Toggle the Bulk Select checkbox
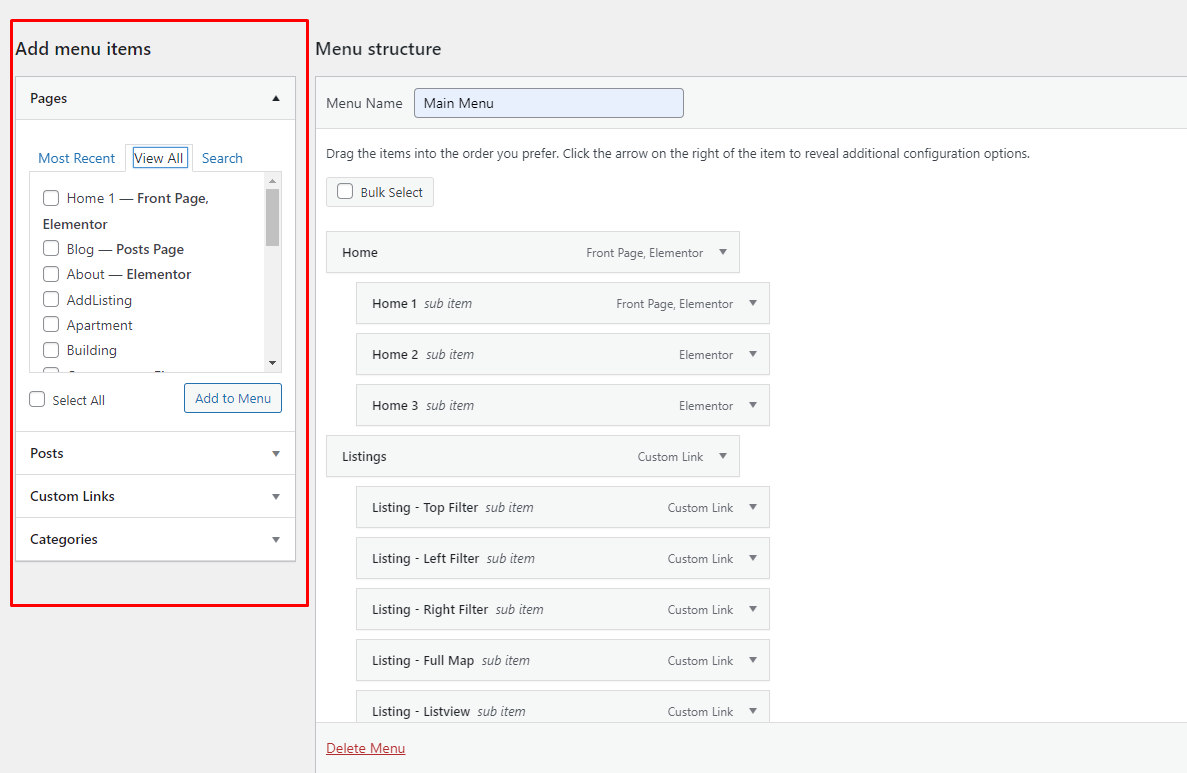 345,192
